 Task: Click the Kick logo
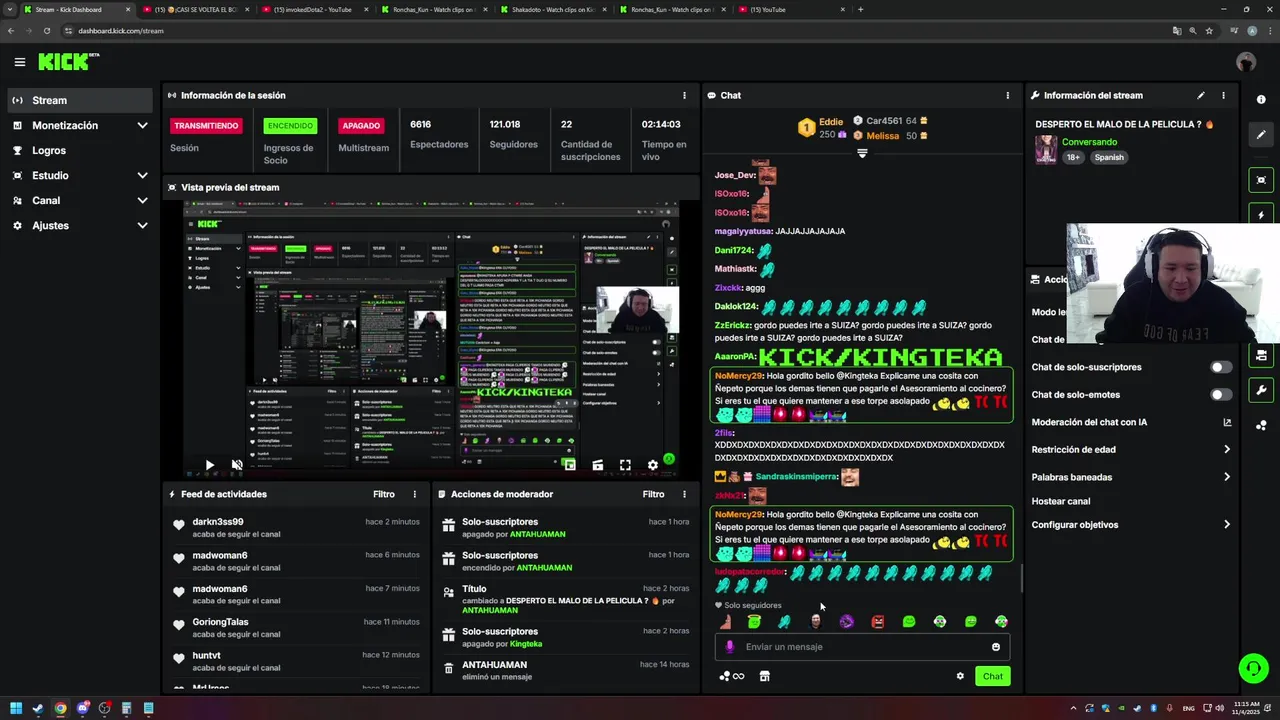pyautogui.click(x=68, y=62)
